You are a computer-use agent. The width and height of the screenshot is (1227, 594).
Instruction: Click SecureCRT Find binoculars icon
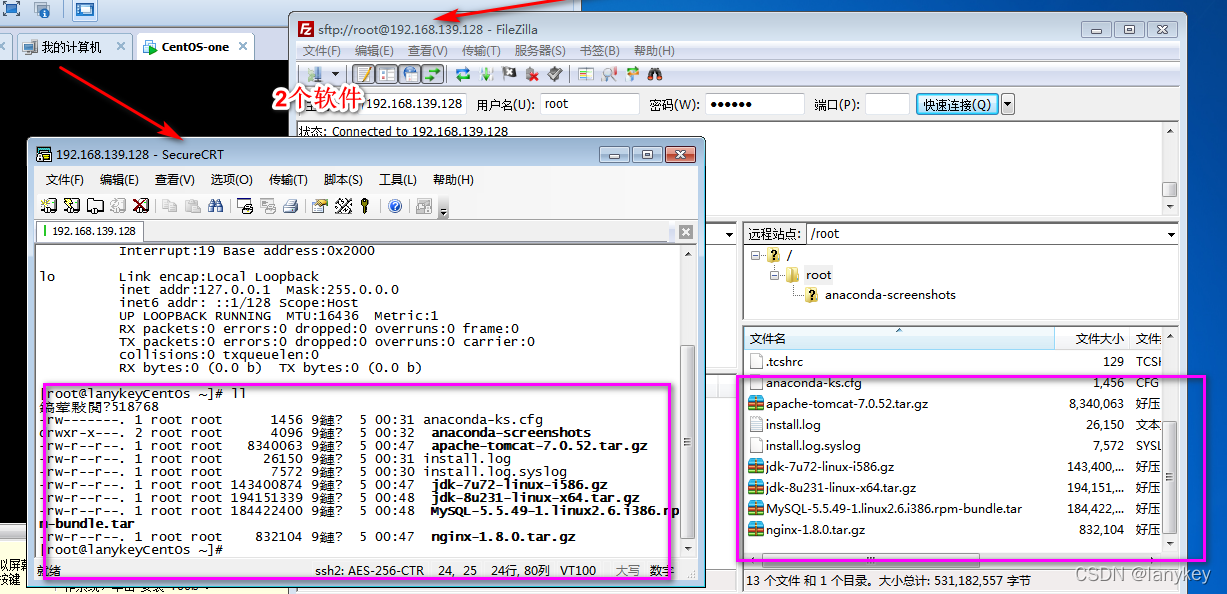tap(215, 206)
